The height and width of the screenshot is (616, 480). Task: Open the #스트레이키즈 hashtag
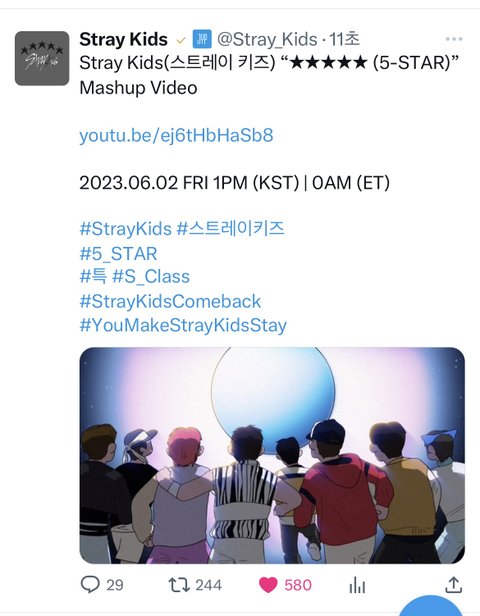tap(231, 228)
